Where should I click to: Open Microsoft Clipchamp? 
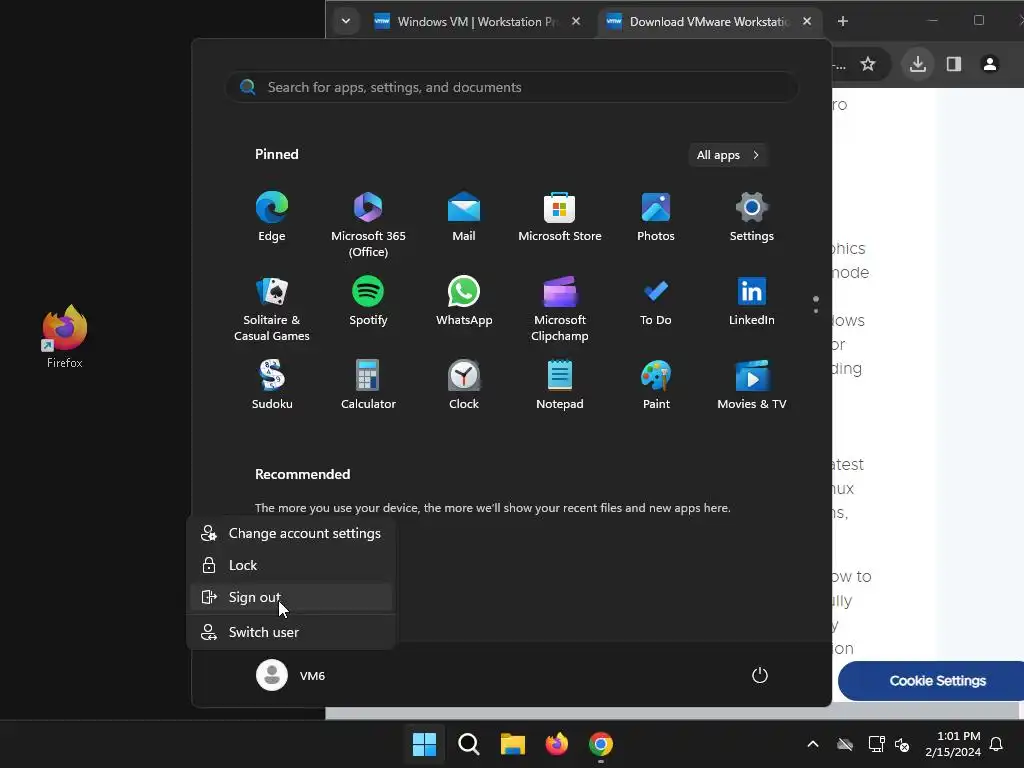point(560,309)
